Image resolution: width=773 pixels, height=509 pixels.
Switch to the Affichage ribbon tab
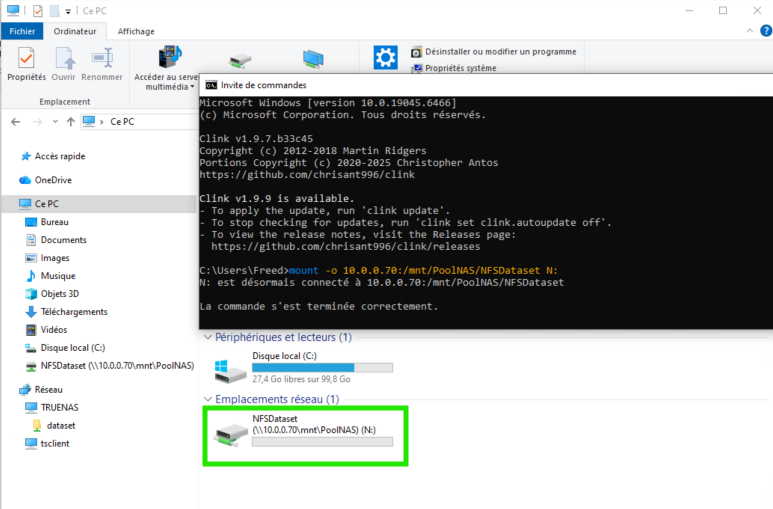tap(136, 31)
